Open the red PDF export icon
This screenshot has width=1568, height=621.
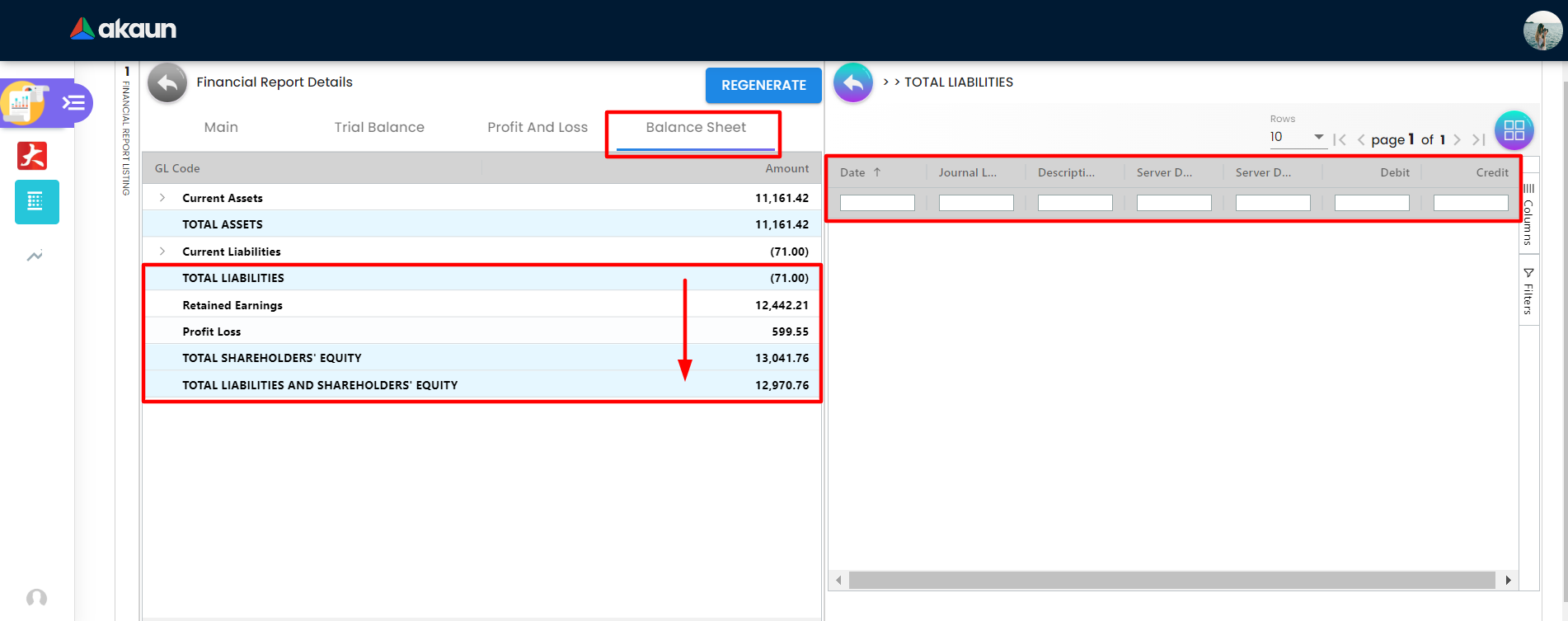click(x=33, y=155)
